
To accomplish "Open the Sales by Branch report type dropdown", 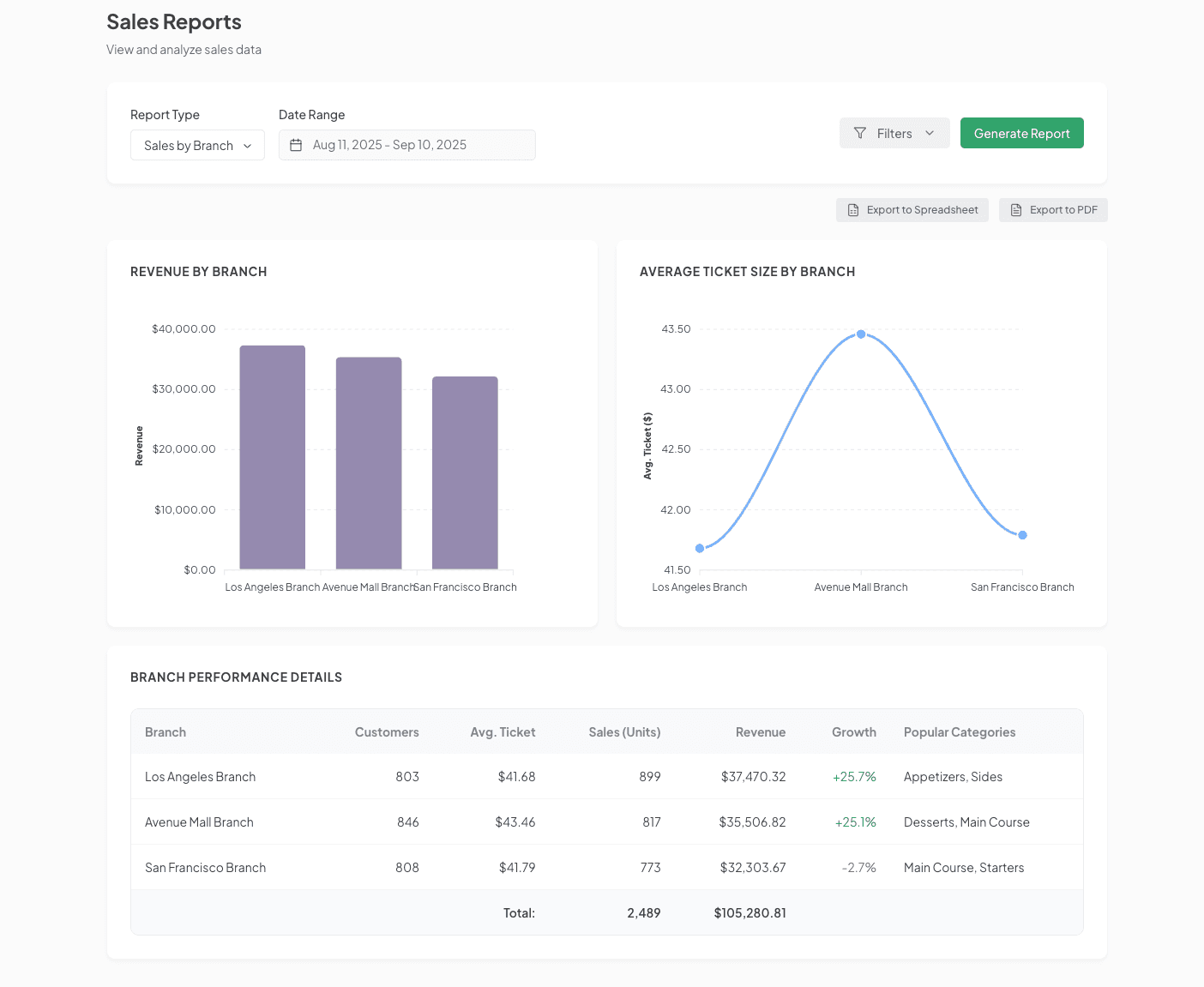I will coord(197,146).
